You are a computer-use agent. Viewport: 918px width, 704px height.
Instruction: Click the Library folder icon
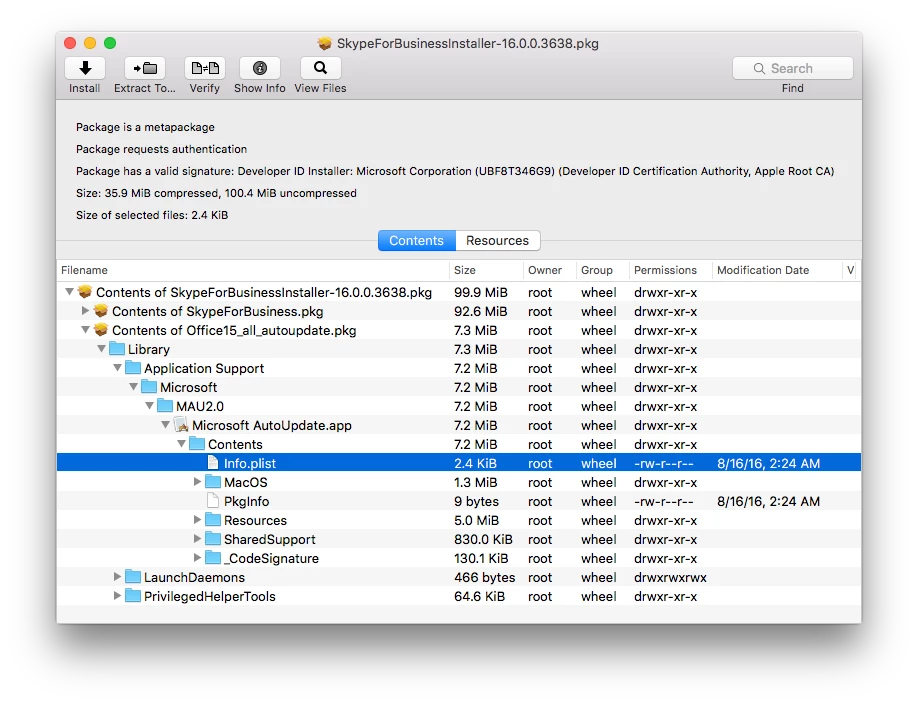[x=117, y=349]
